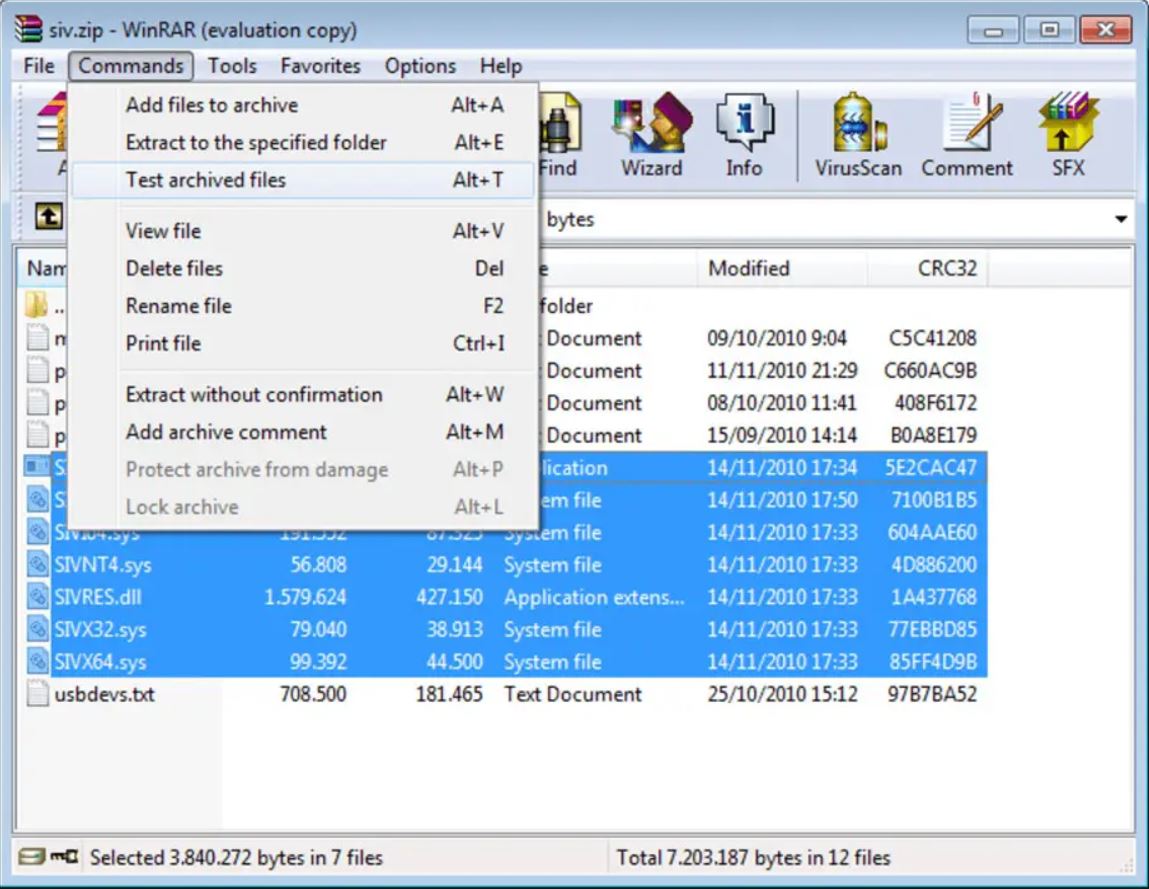1149x889 pixels.
Task: Click the date 11/11/2010 21:29
Action: coord(782,370)
